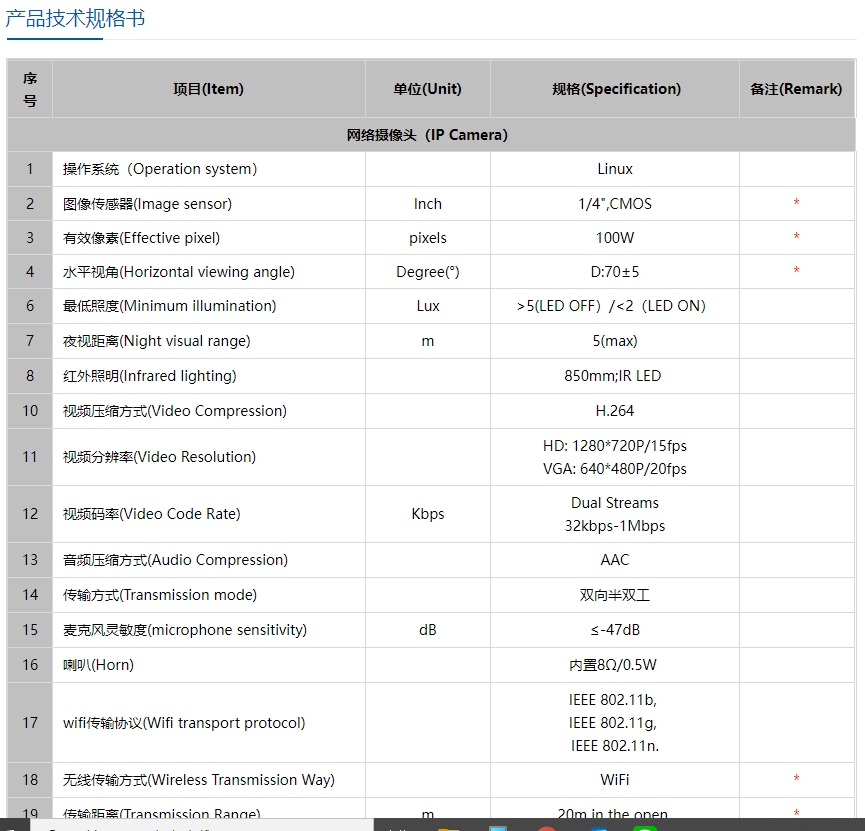
Task: Click the 项目(Item) column header
Action: click(208, 89)
